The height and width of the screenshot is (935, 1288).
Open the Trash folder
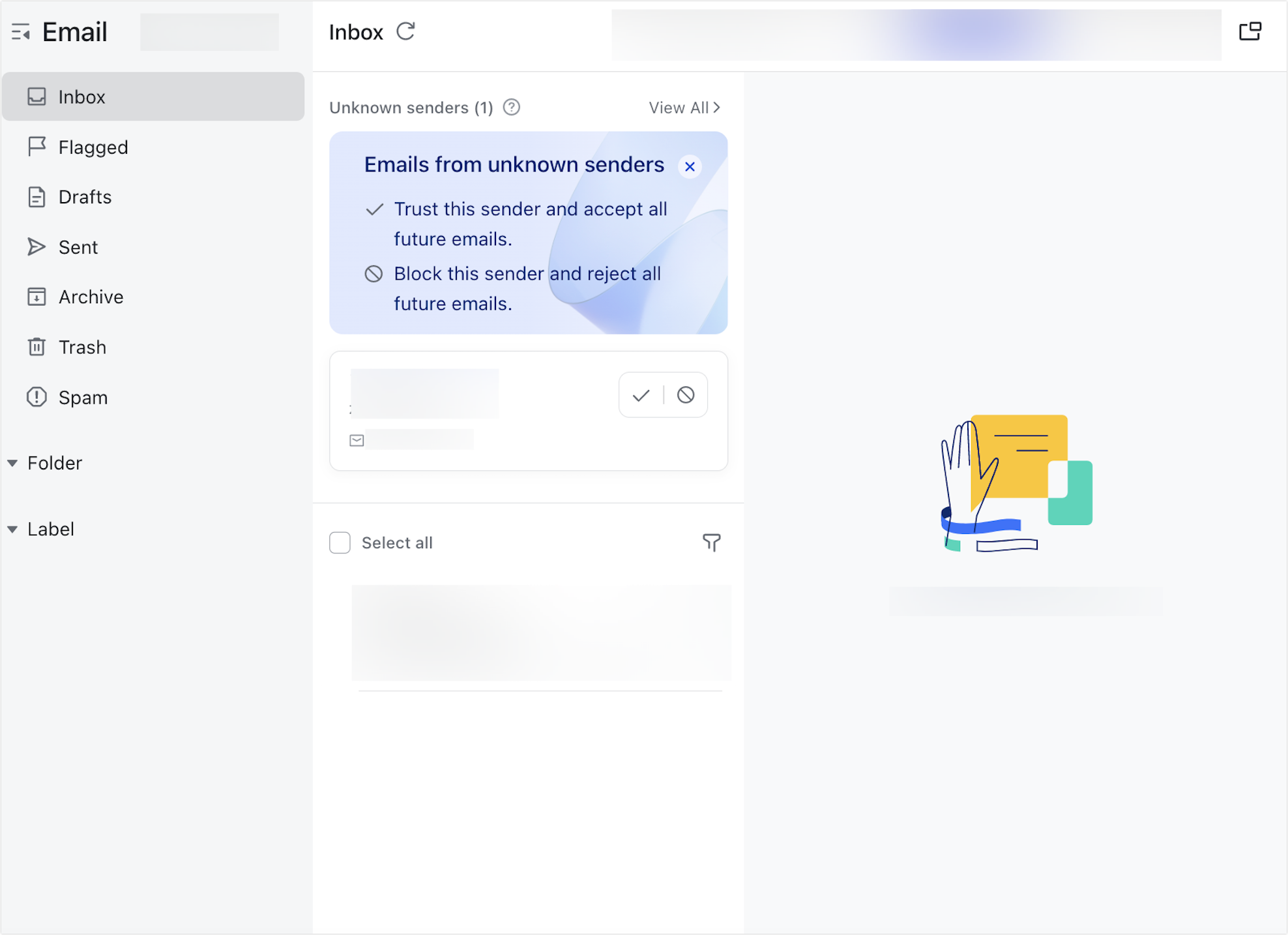coord(82,347)
